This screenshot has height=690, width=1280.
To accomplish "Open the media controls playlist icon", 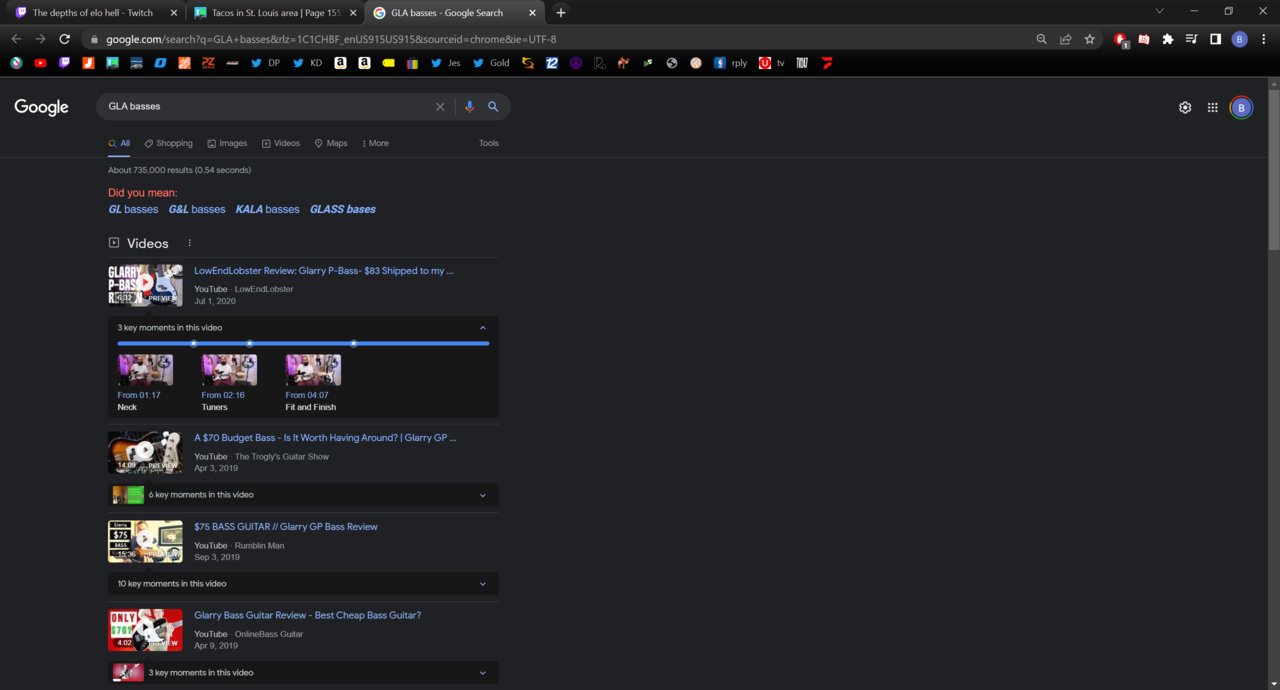I will tap(1191, 39).
